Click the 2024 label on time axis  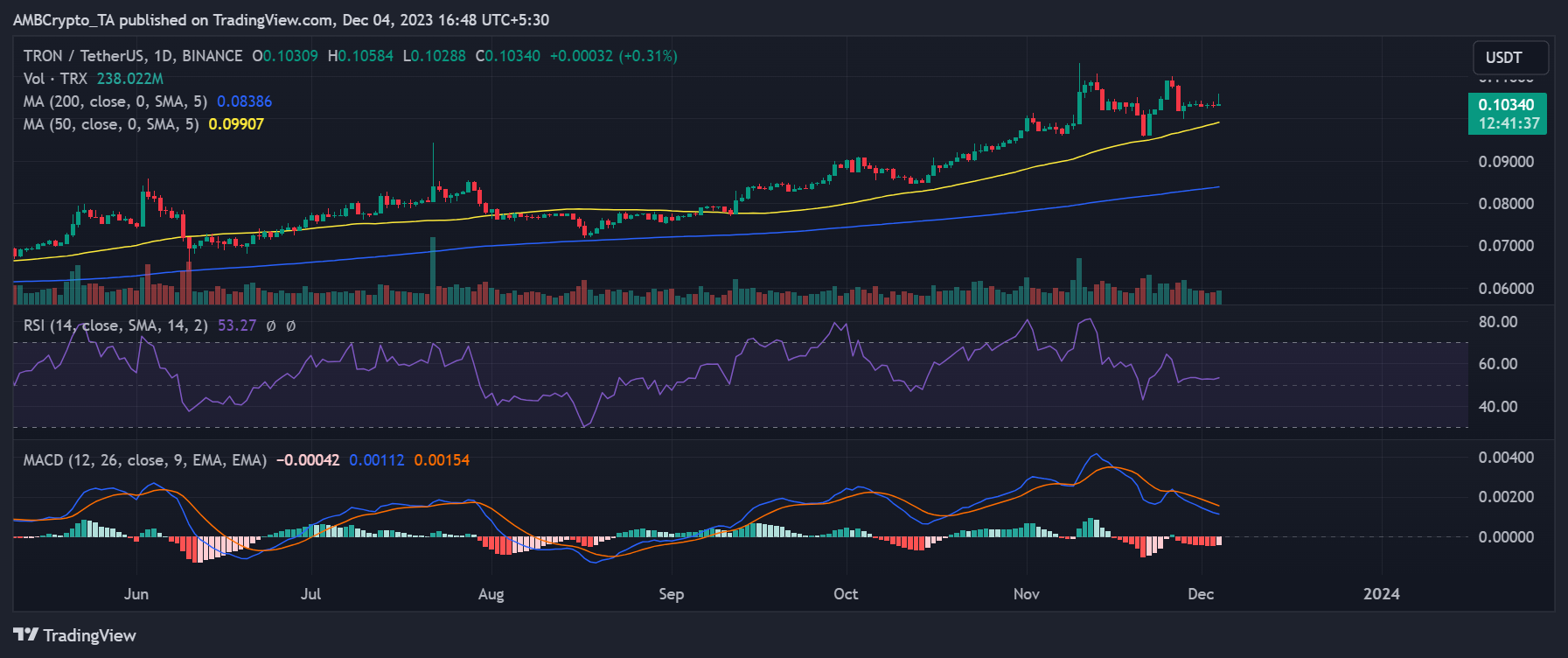[x=1381, y=594]
